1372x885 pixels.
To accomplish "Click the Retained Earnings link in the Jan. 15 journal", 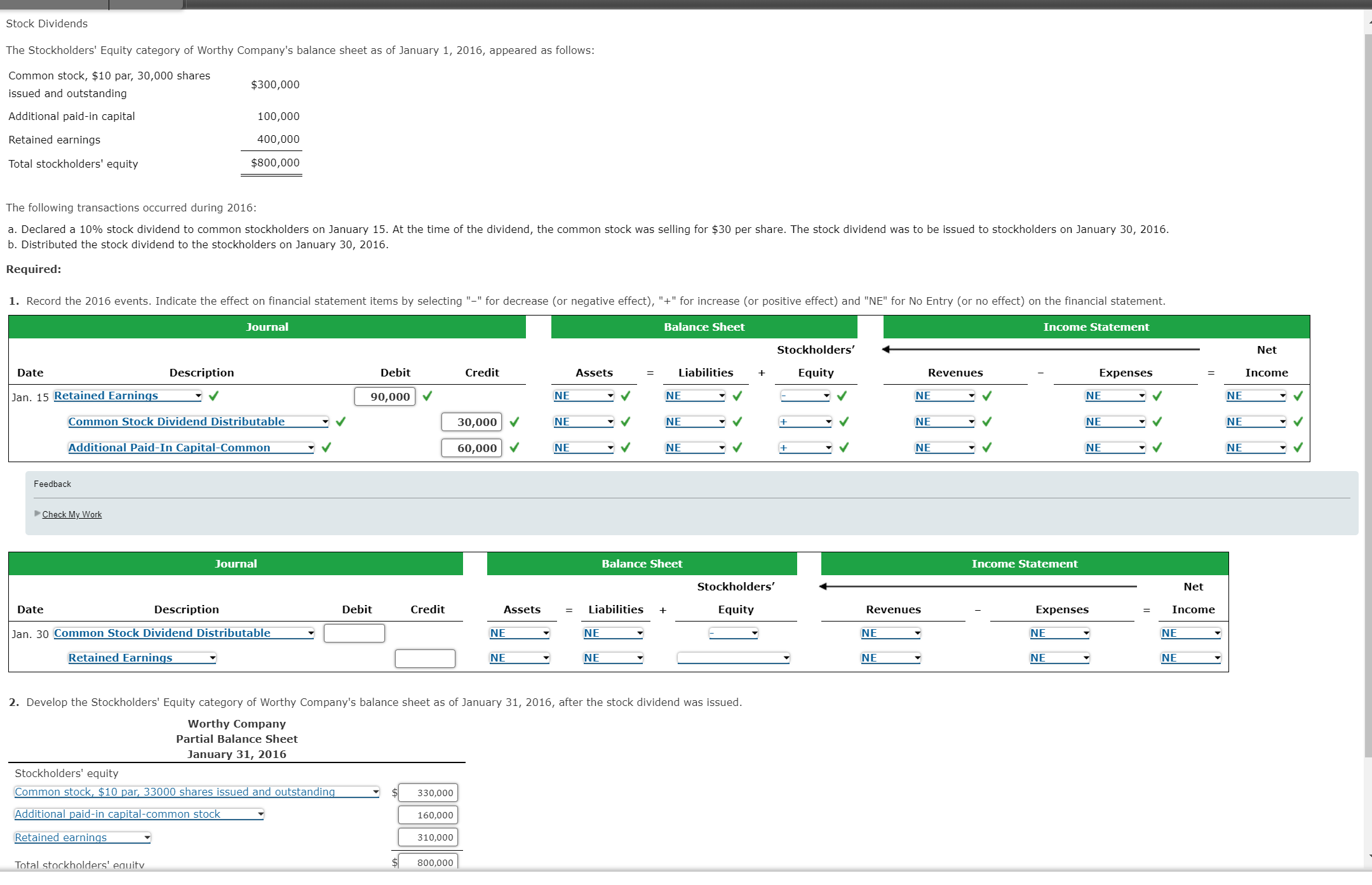I will [105, 396].
